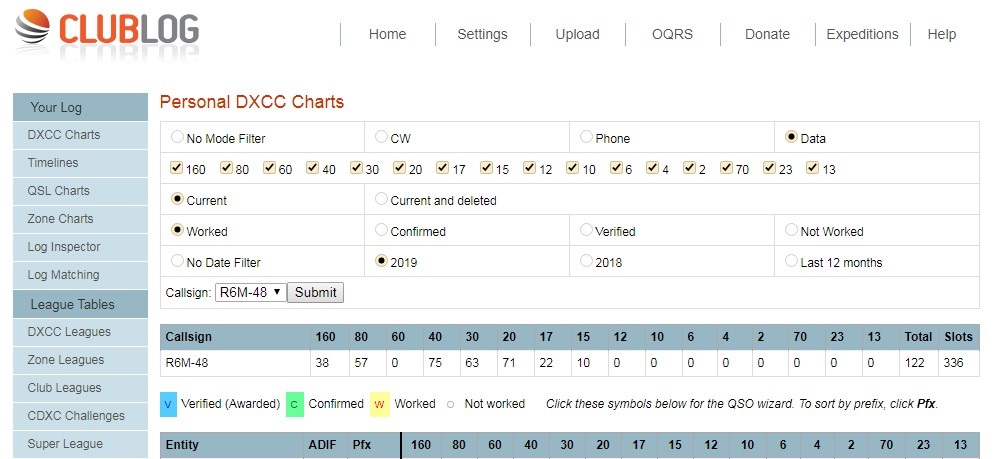Go to the Expeditions menu

(862, 34)
